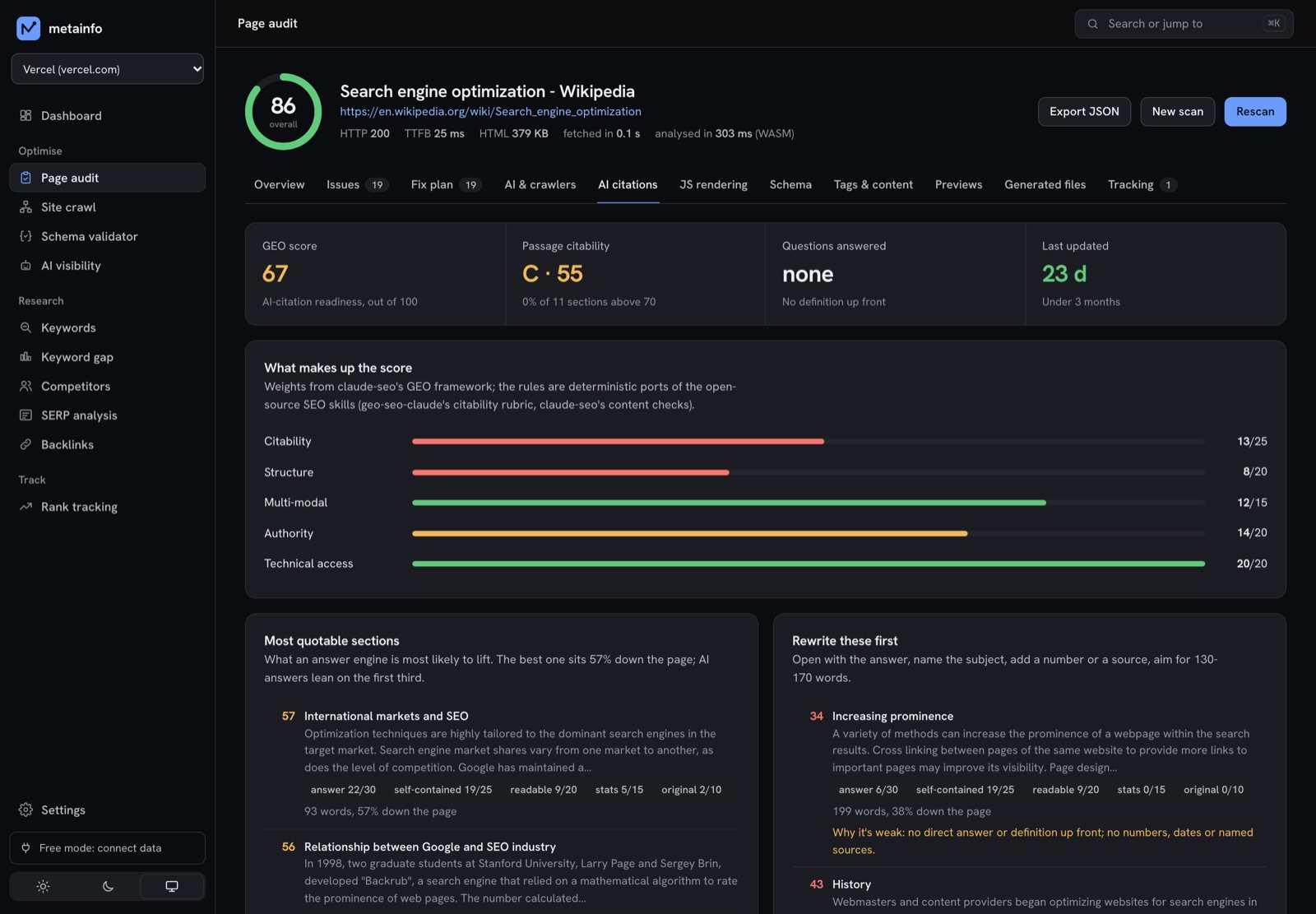Switch to the Issues tab
The image size is (1316, 914).
point(357,184)
